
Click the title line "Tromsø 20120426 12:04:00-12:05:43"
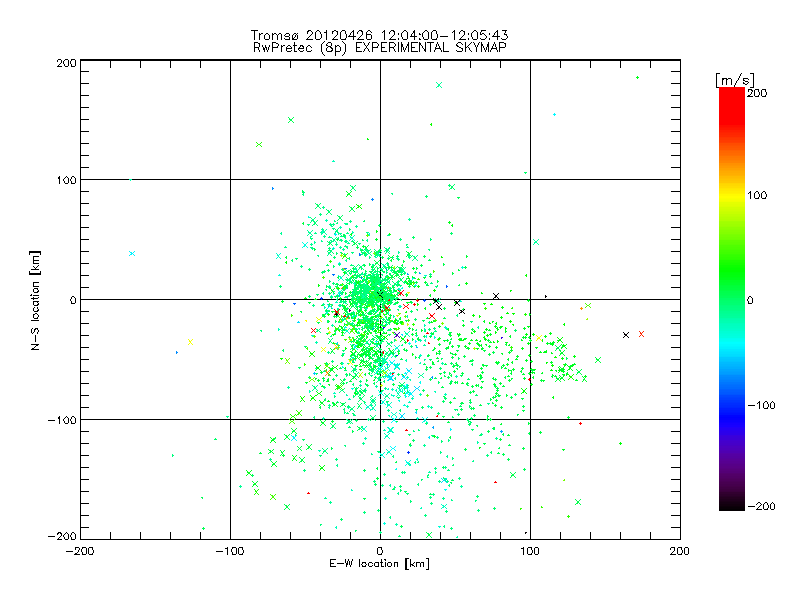tap(379, 35)
